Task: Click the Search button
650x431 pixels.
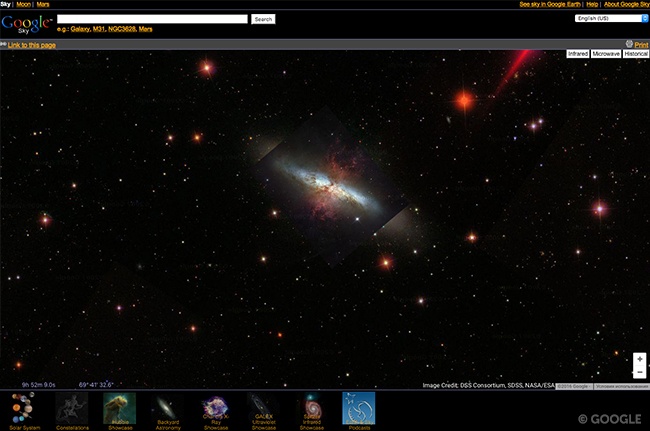Action: tap(263, 19)
